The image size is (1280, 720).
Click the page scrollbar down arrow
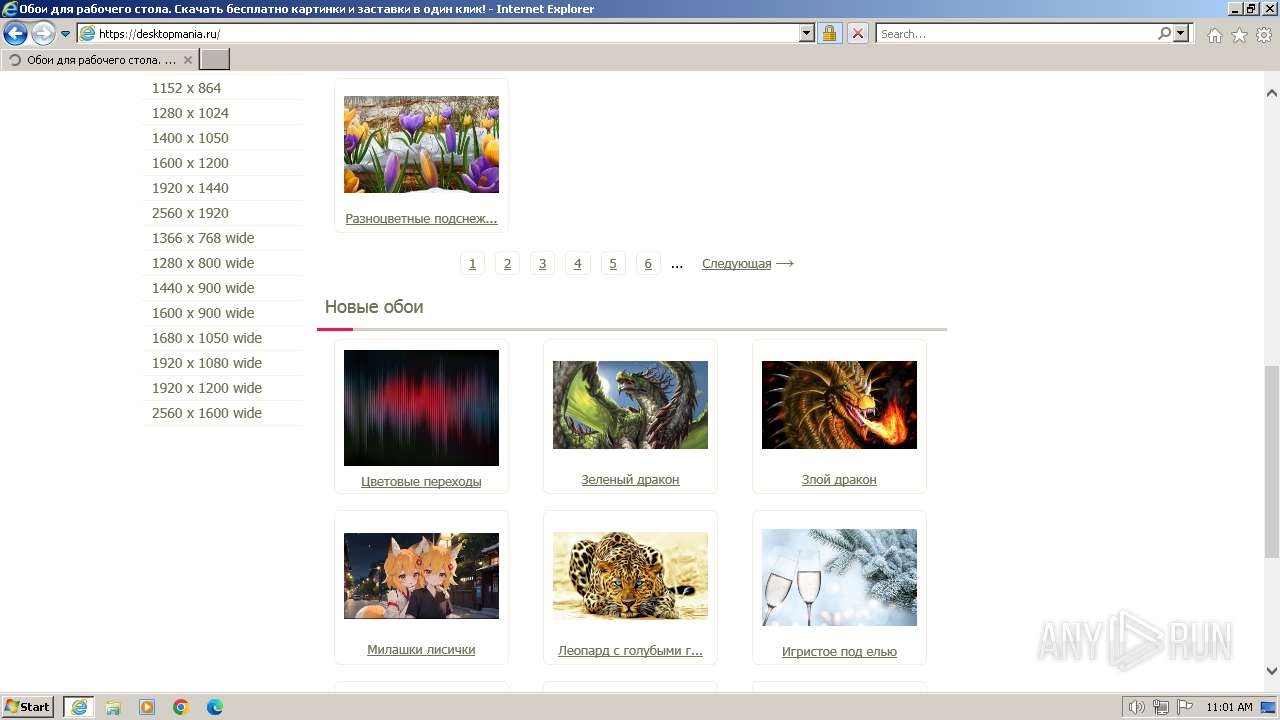(1272, 671)
